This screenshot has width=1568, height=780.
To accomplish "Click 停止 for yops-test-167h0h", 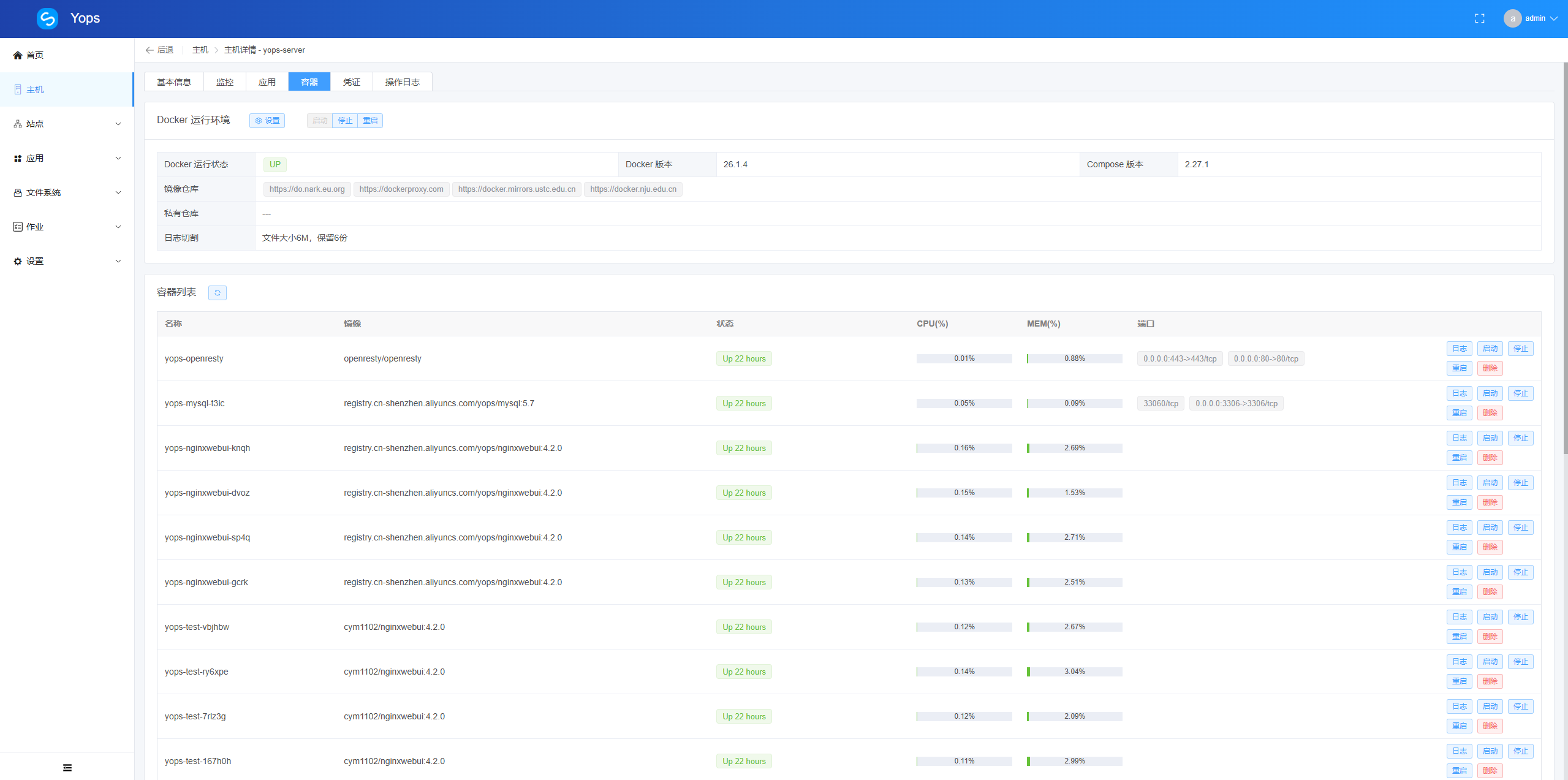I will point(1521,751).
